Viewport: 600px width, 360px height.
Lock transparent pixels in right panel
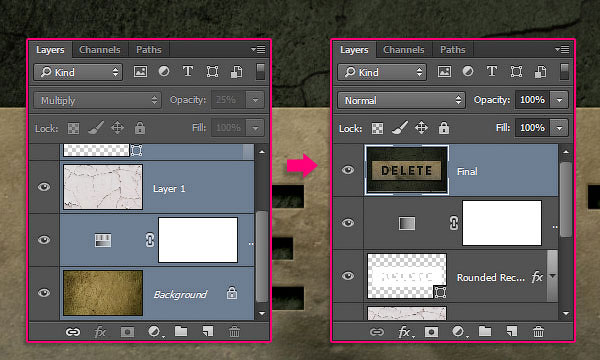[x=377, y=128]
